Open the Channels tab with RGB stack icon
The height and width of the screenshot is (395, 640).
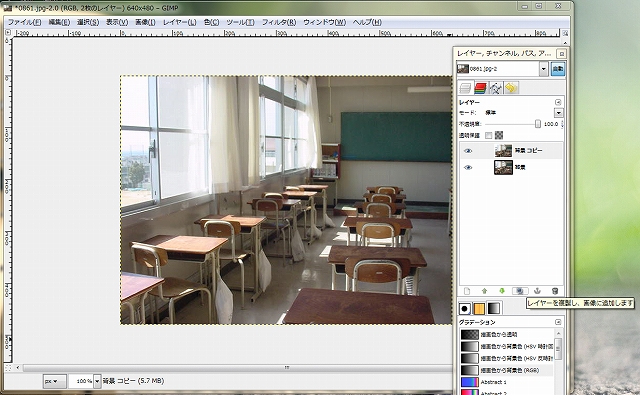pos(480,88)
